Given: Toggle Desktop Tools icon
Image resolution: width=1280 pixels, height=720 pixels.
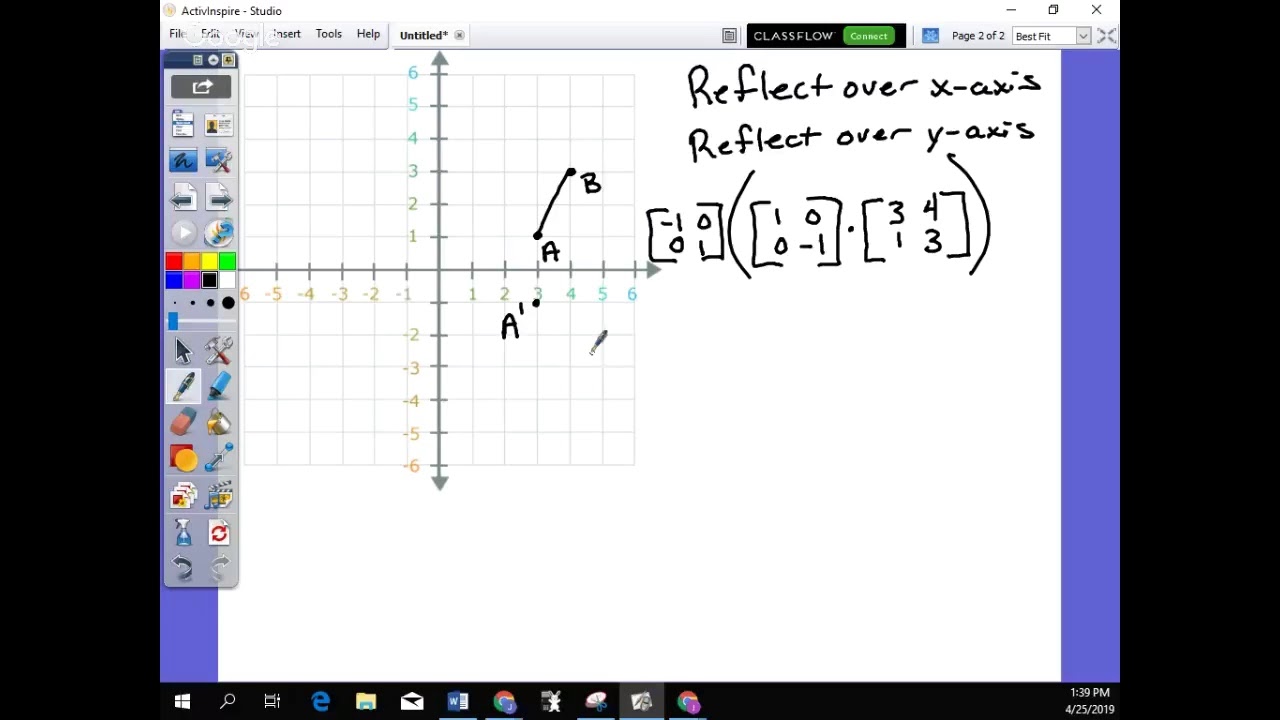Looking at the screenshot, I should point(219,160).
